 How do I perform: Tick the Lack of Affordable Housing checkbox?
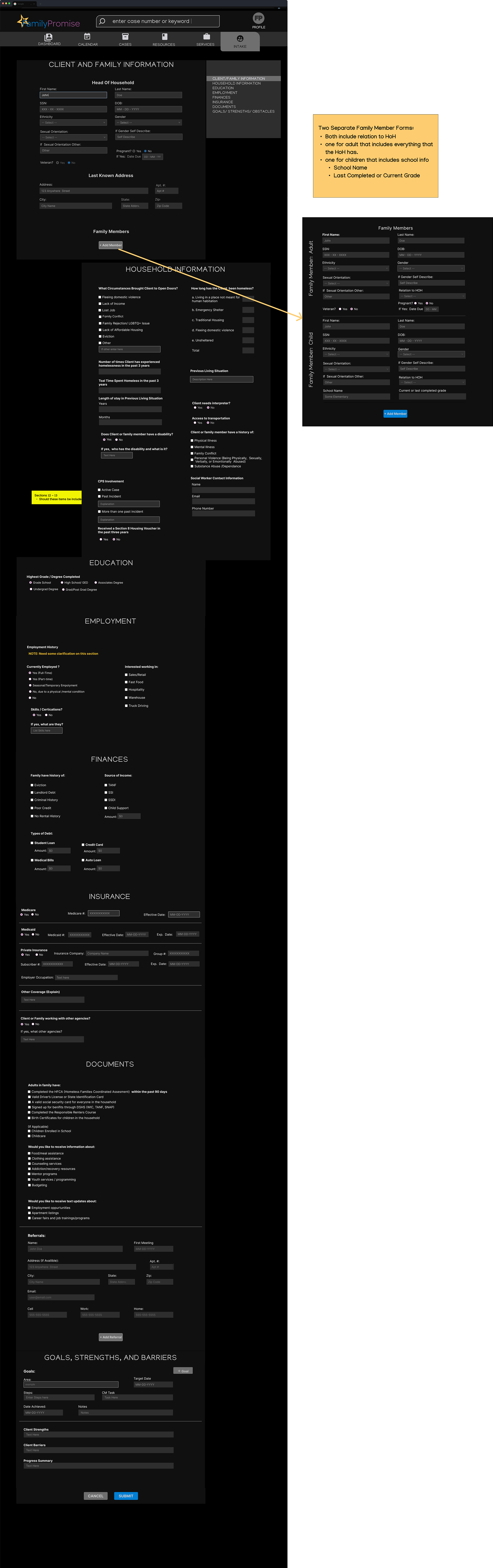point(100,330)
